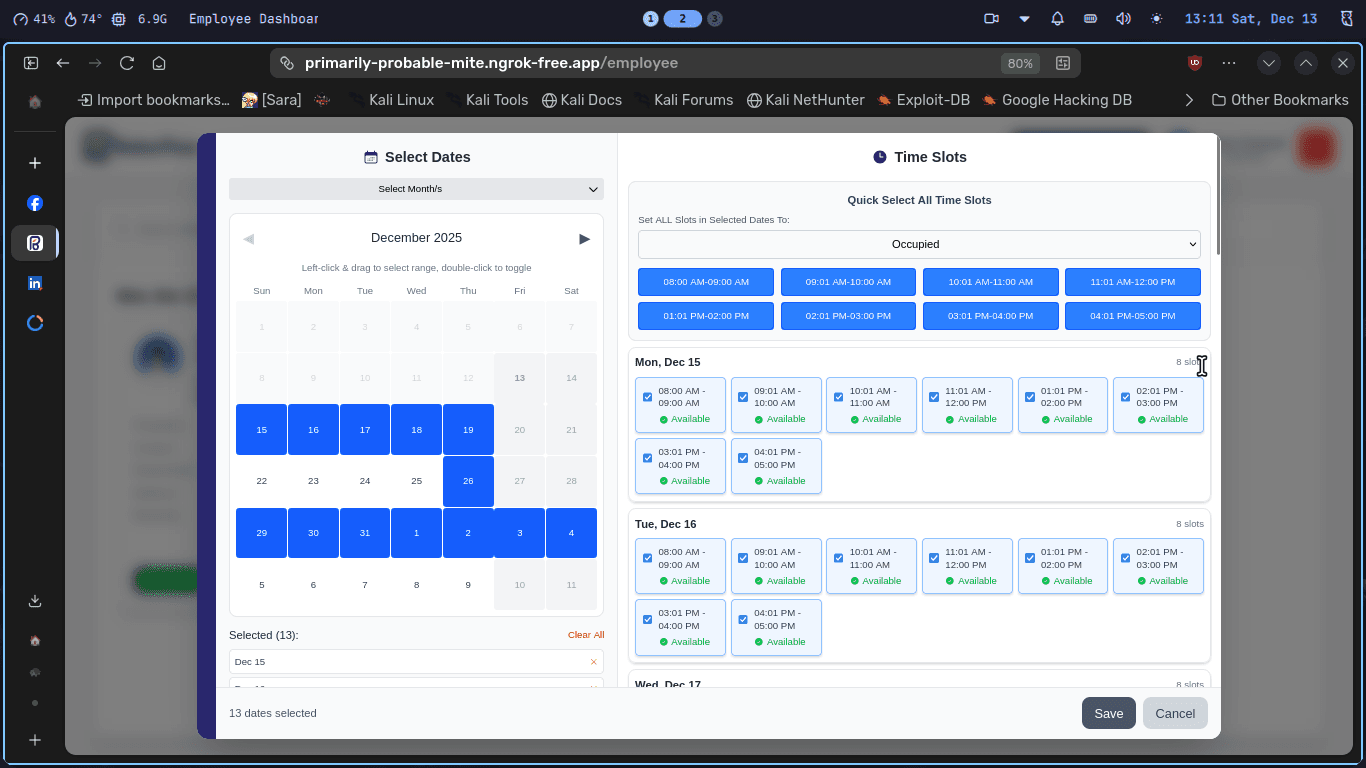Image resolution: width=1366 pixels, height=768 pixels.
Task: Open the Facebook sidebar shortcut
Action: [35, 203]
